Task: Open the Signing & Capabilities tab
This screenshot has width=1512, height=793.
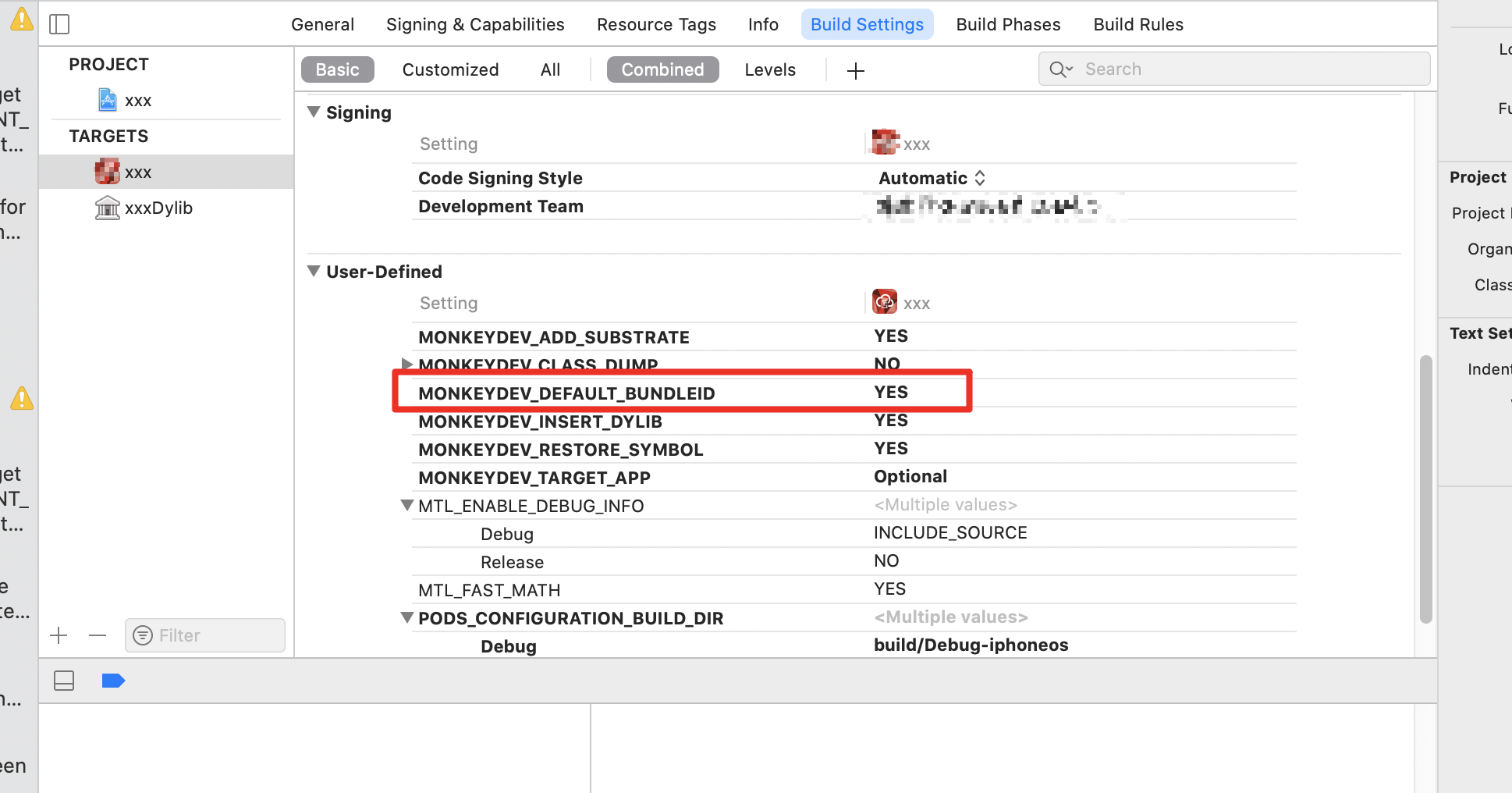Action: click(474, 24)
